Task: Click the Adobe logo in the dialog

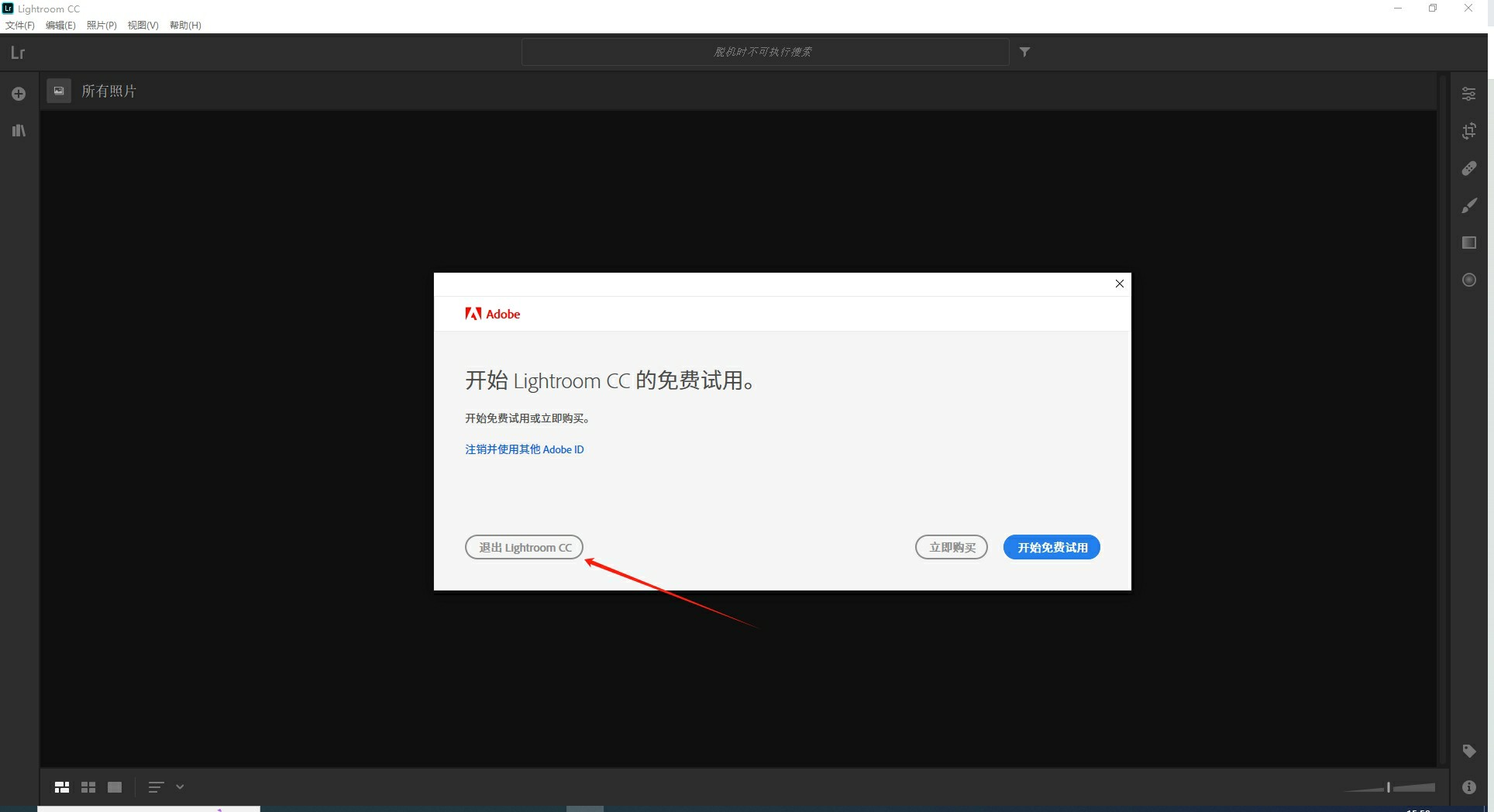Action: point(493,314)
